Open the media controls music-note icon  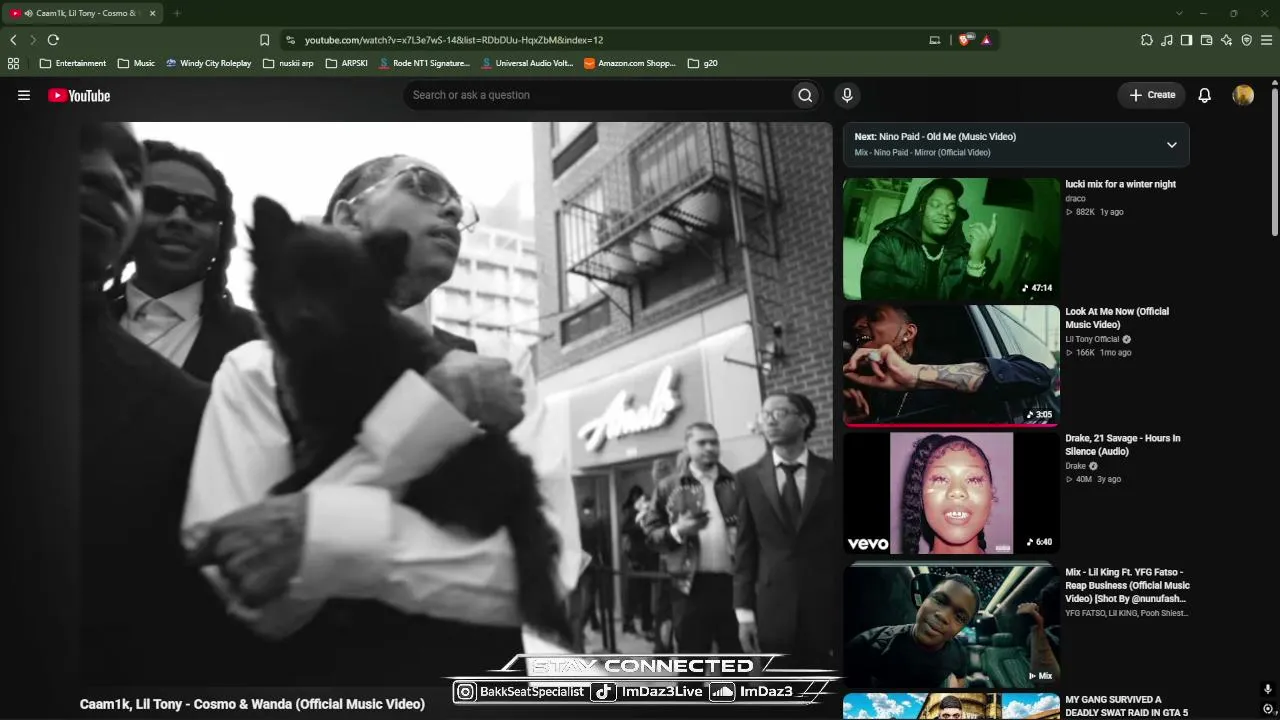1167,40
